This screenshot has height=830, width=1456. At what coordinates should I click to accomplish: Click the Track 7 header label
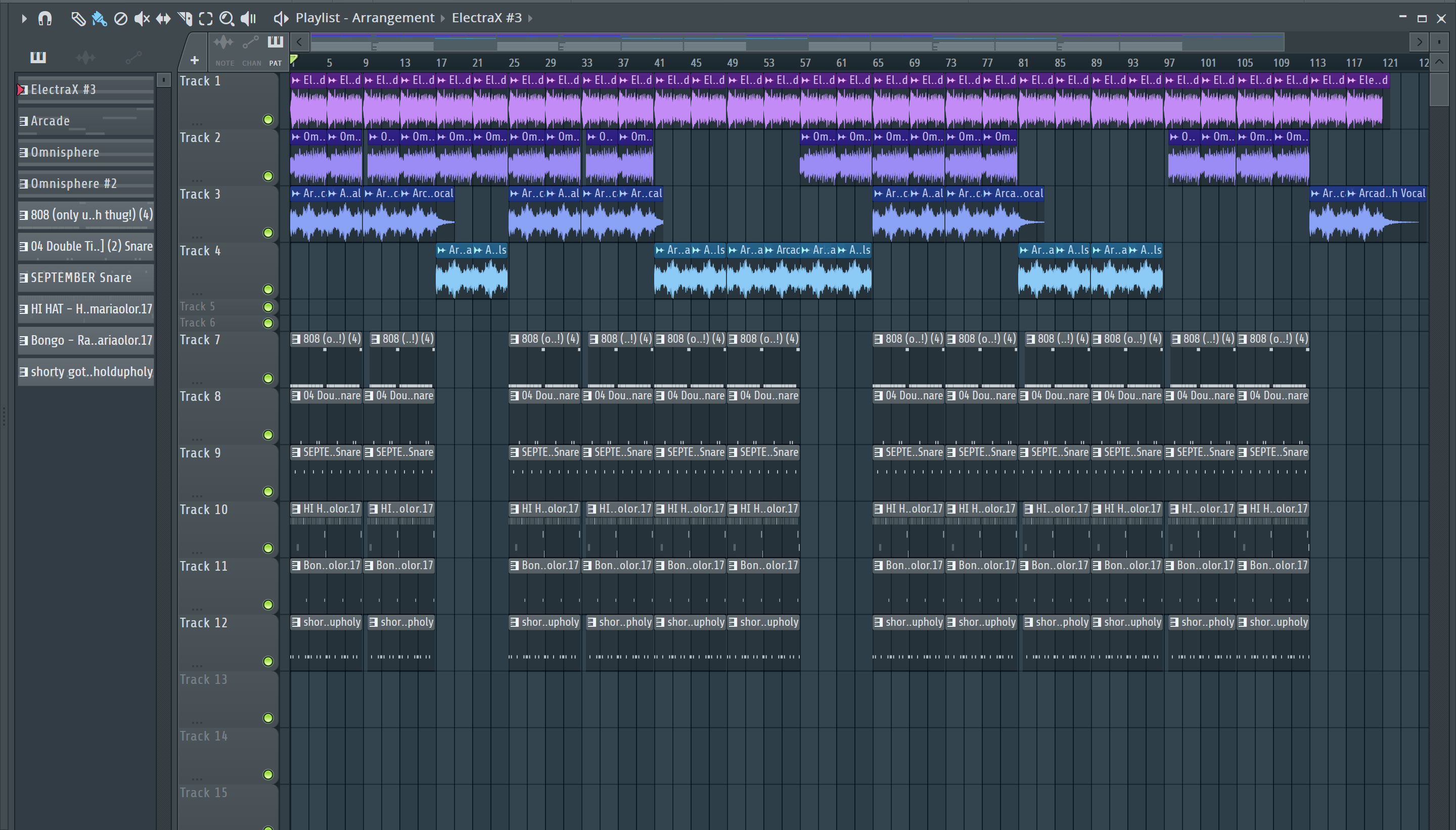(x=200, y=340)
